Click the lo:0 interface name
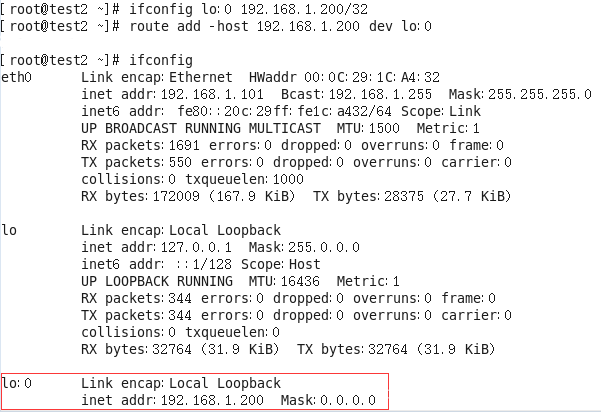 click(17, 384)
